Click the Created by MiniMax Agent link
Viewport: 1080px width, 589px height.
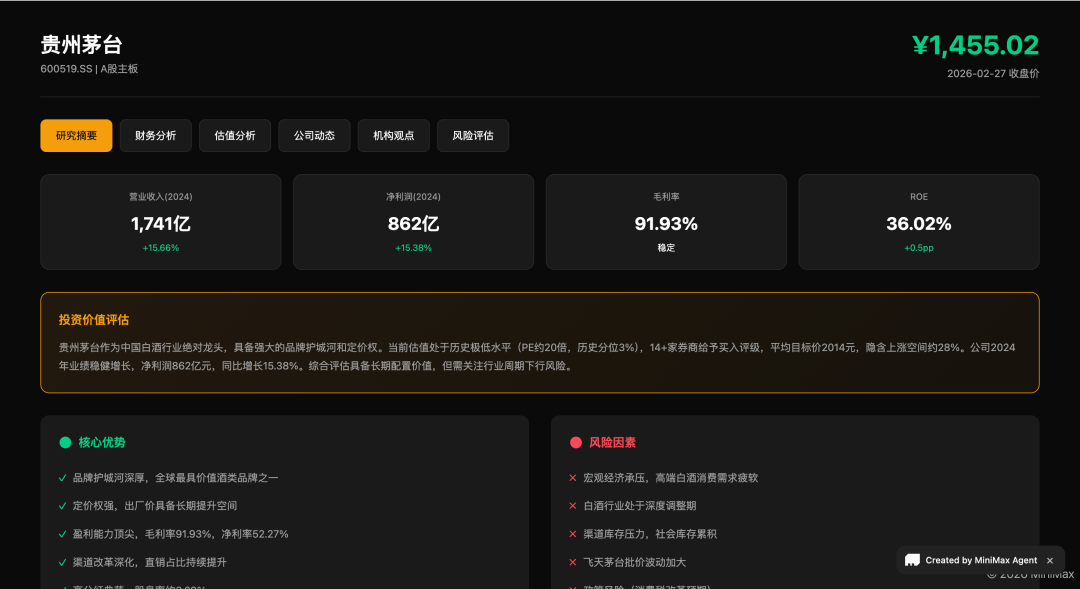pos(981,560)
